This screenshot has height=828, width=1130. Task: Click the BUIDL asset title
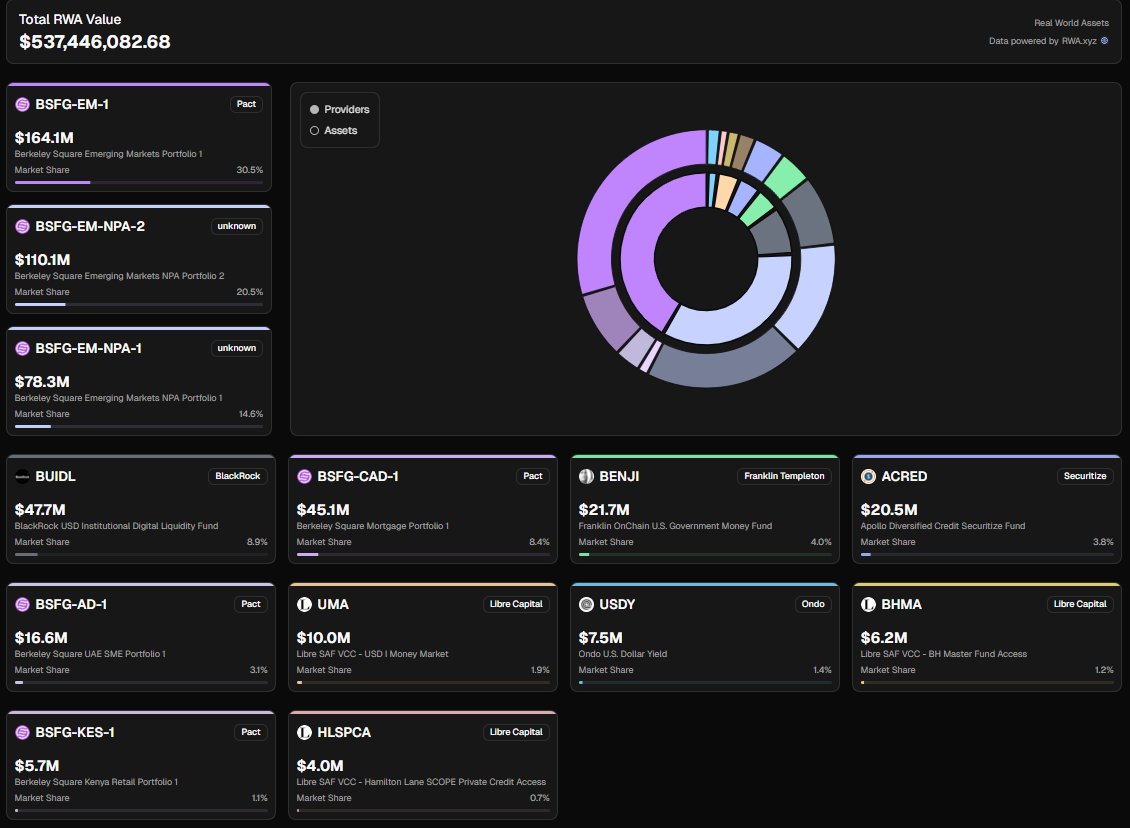[x=55, y=476]
